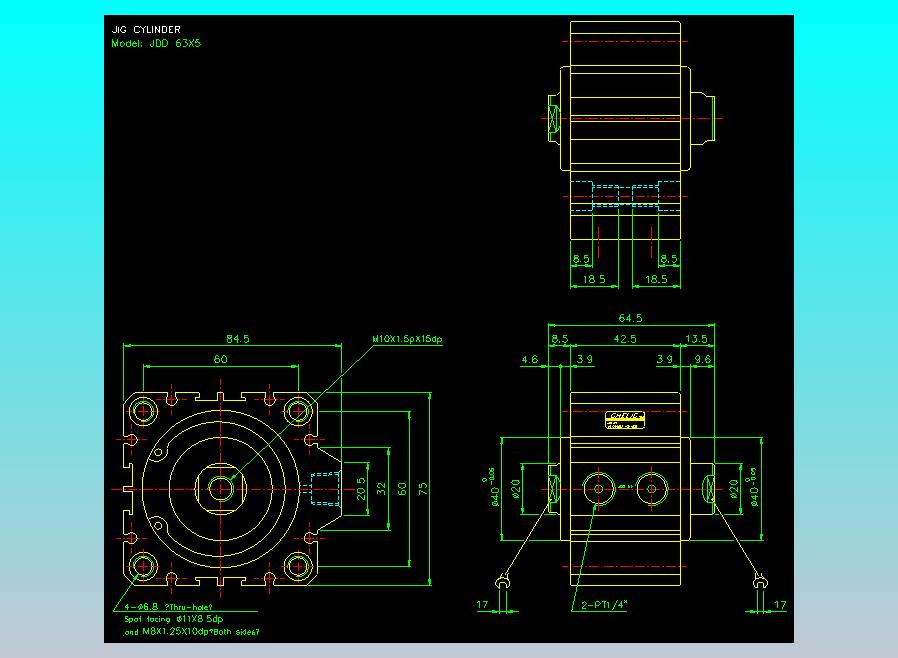Select the 13.5 dimension value
This screenshot has width=898, height=658.
click(696, 338)
